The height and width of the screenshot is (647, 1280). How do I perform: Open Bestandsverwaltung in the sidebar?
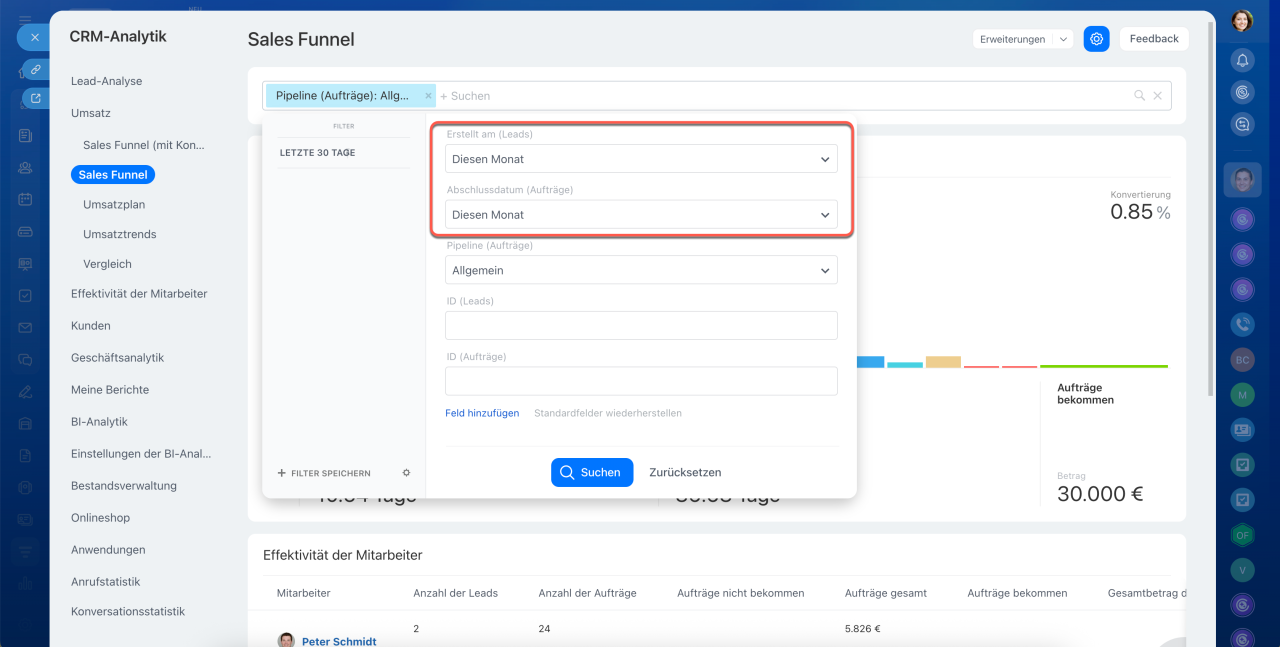[x=124, y=486]
